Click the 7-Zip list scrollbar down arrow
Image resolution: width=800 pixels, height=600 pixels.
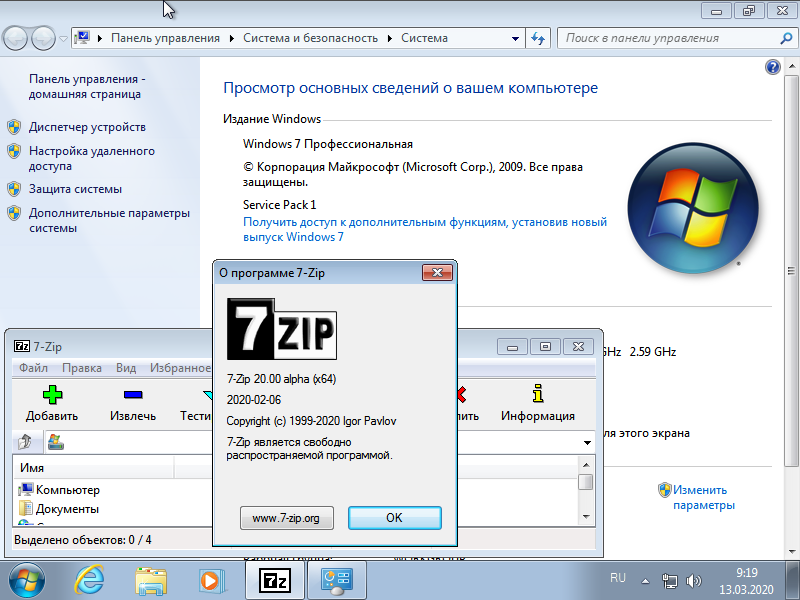coord(586,517)
